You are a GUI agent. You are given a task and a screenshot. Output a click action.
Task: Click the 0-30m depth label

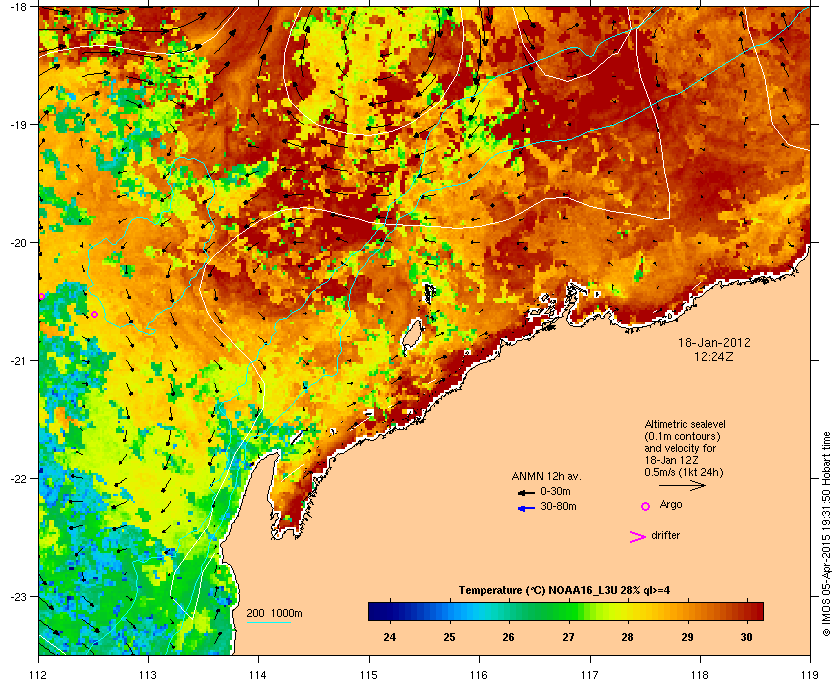pyautogui.click(x=555, y=491)
